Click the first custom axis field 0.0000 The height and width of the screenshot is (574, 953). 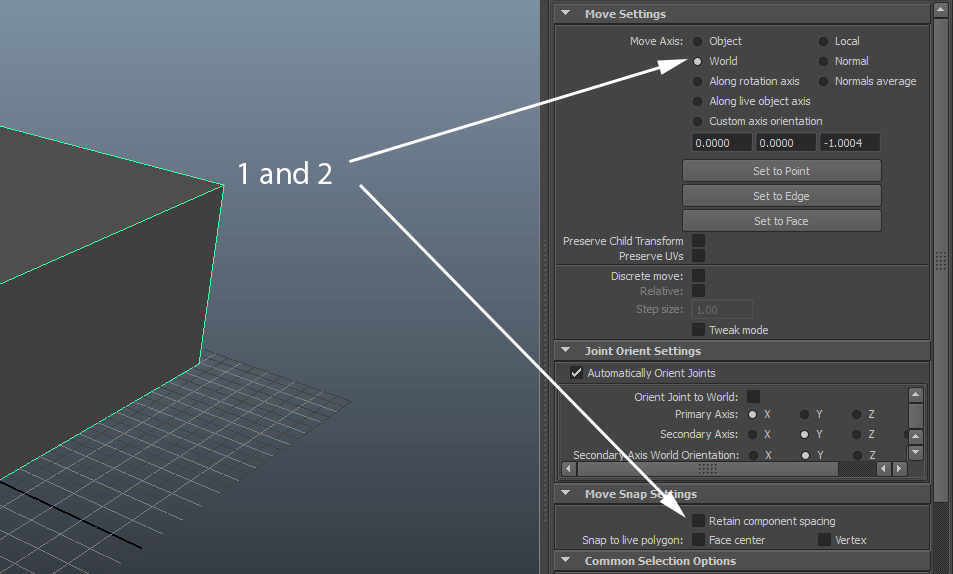[x=722, y=143]
